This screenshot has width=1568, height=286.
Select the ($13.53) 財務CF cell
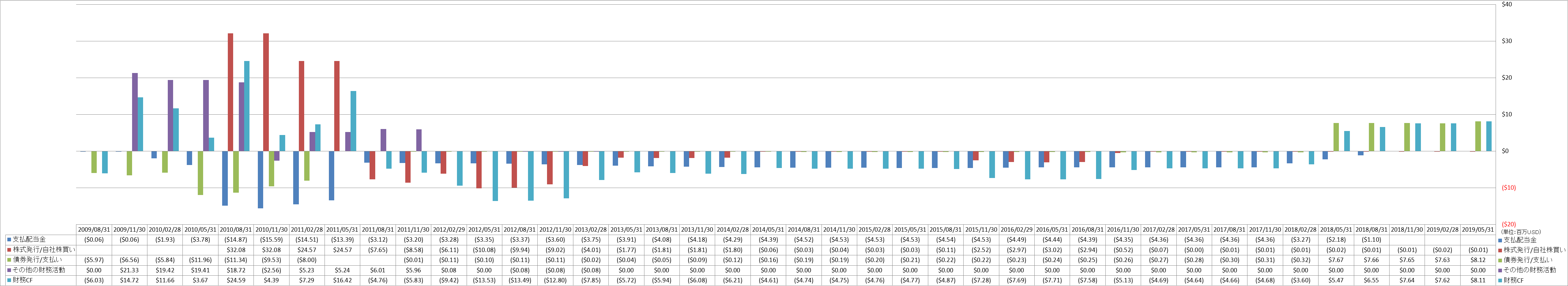[x=484, y=281]
